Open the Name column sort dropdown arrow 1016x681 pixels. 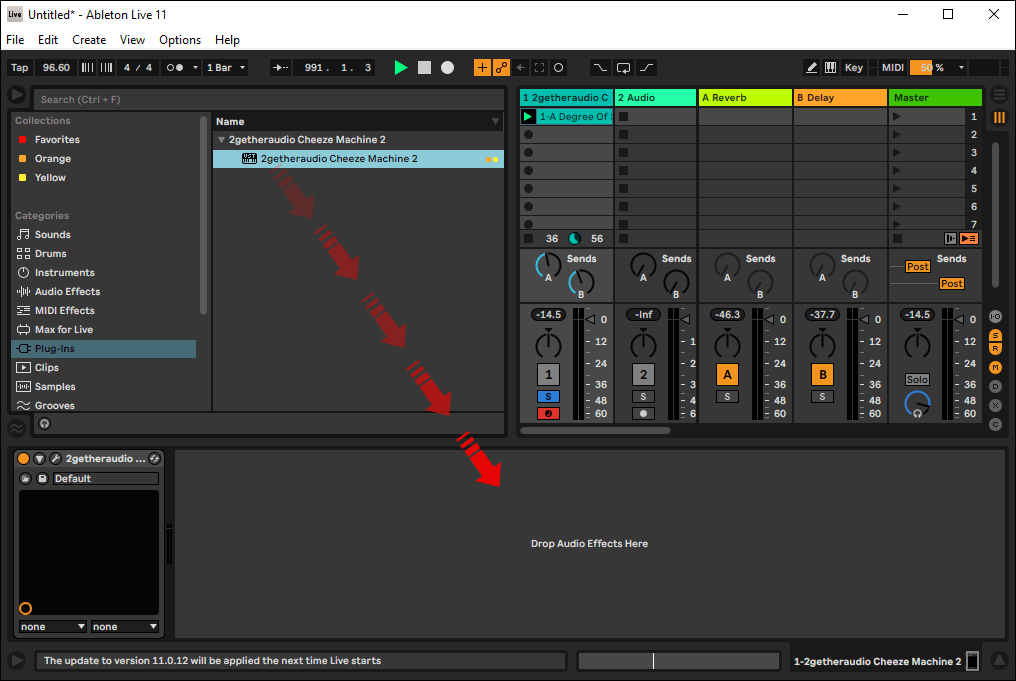pos(495,121)
